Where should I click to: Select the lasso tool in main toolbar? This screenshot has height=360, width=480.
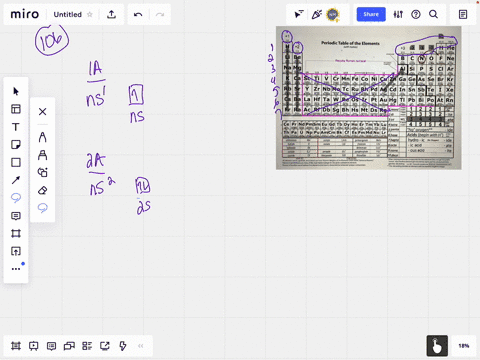click(x=16, y=198)
